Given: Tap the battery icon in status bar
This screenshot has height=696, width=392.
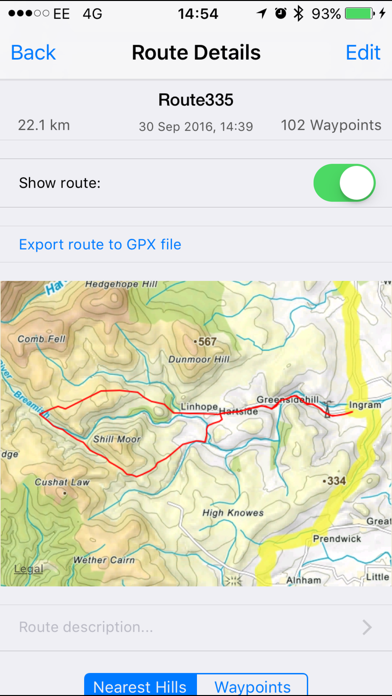Looking at the screenshot, I should click(x=360, y=14).
